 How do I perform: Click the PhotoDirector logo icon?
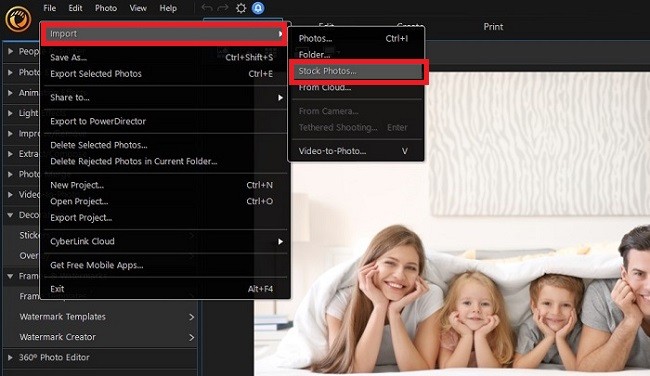tap(18, 18)
